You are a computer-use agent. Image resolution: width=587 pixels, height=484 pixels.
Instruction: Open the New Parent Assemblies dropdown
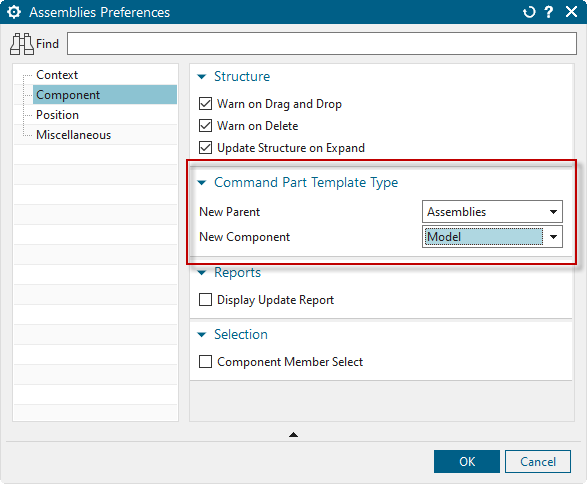click(x=492, y=212)
